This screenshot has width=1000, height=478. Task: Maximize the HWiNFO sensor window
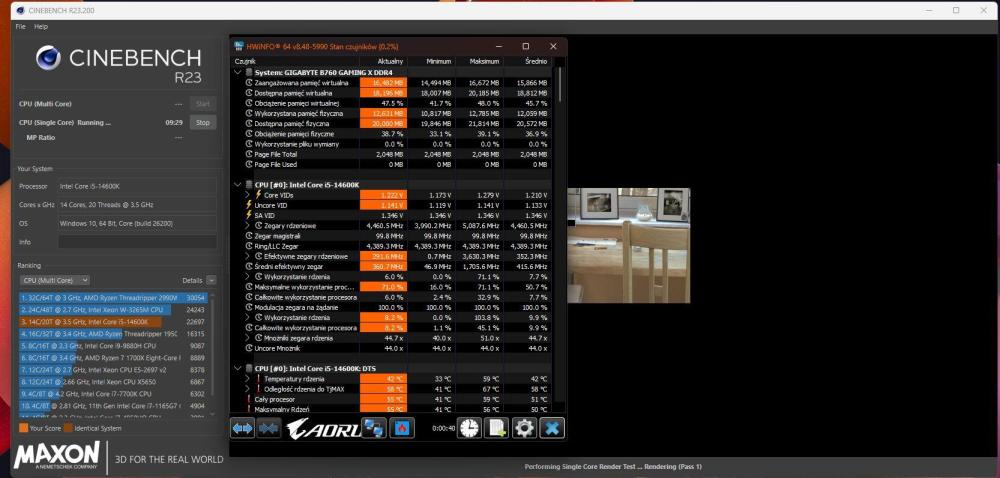pos(526,46)
